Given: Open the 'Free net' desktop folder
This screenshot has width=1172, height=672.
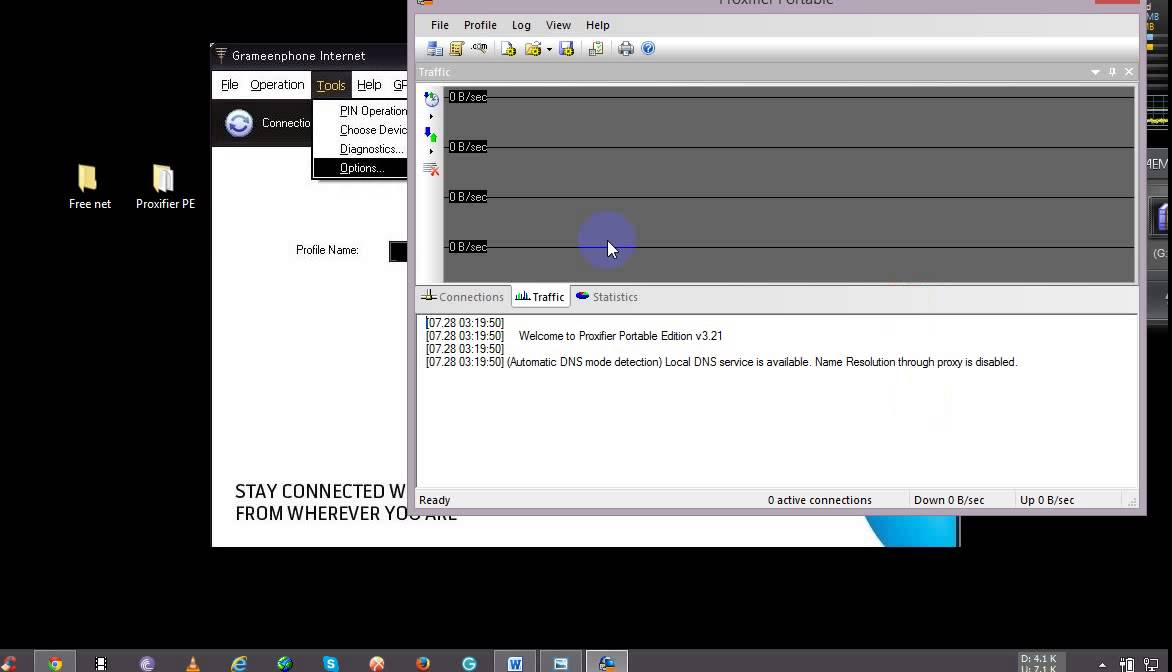Looking at the screenshot, I should tap(89, 187).
